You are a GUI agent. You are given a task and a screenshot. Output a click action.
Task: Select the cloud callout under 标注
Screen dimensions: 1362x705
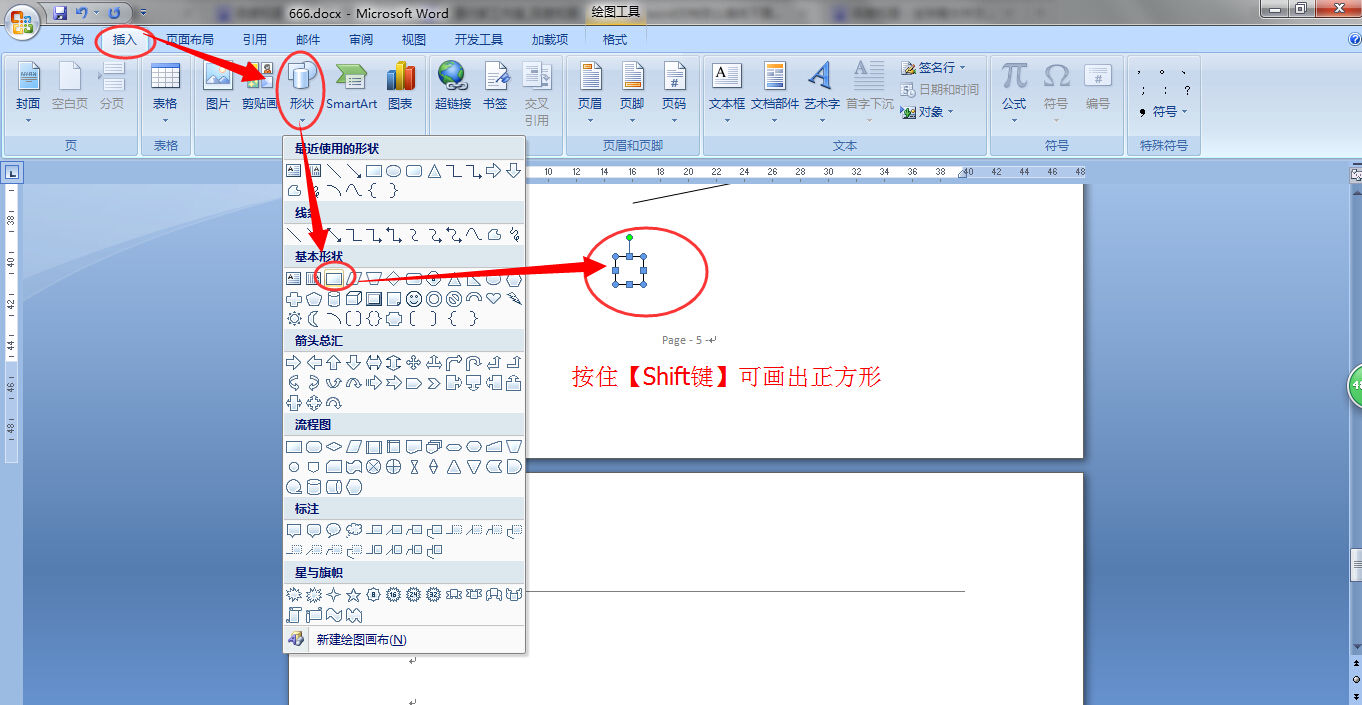(354, 530)
